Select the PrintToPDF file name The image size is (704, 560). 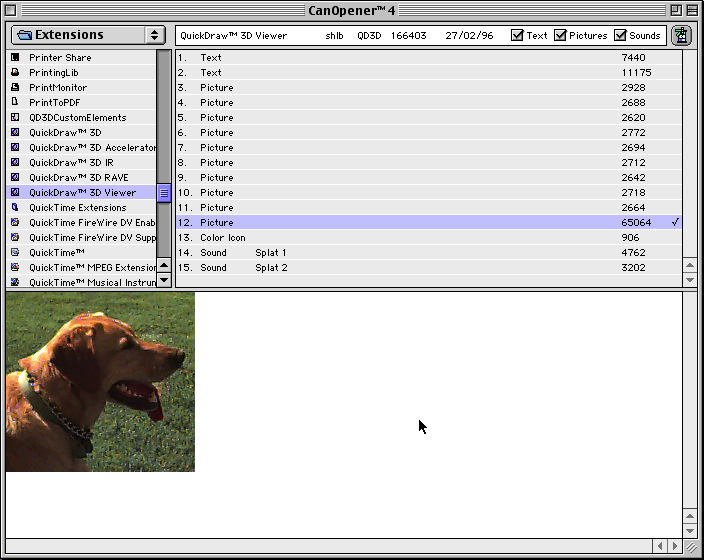[54, 102]
